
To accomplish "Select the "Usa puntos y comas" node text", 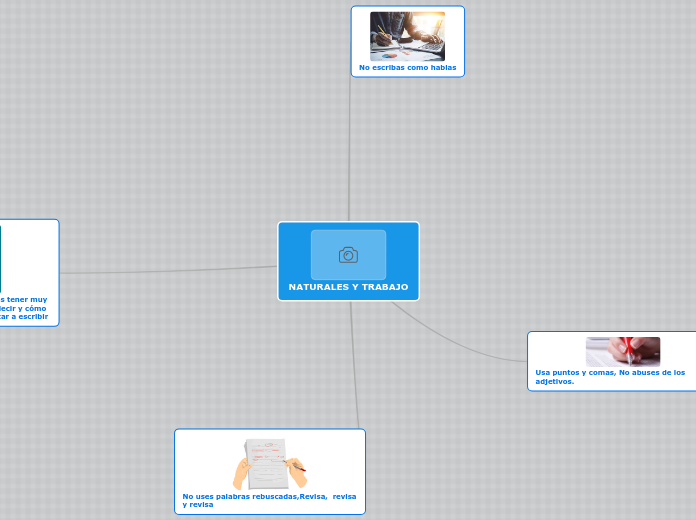I will [610, 376].
